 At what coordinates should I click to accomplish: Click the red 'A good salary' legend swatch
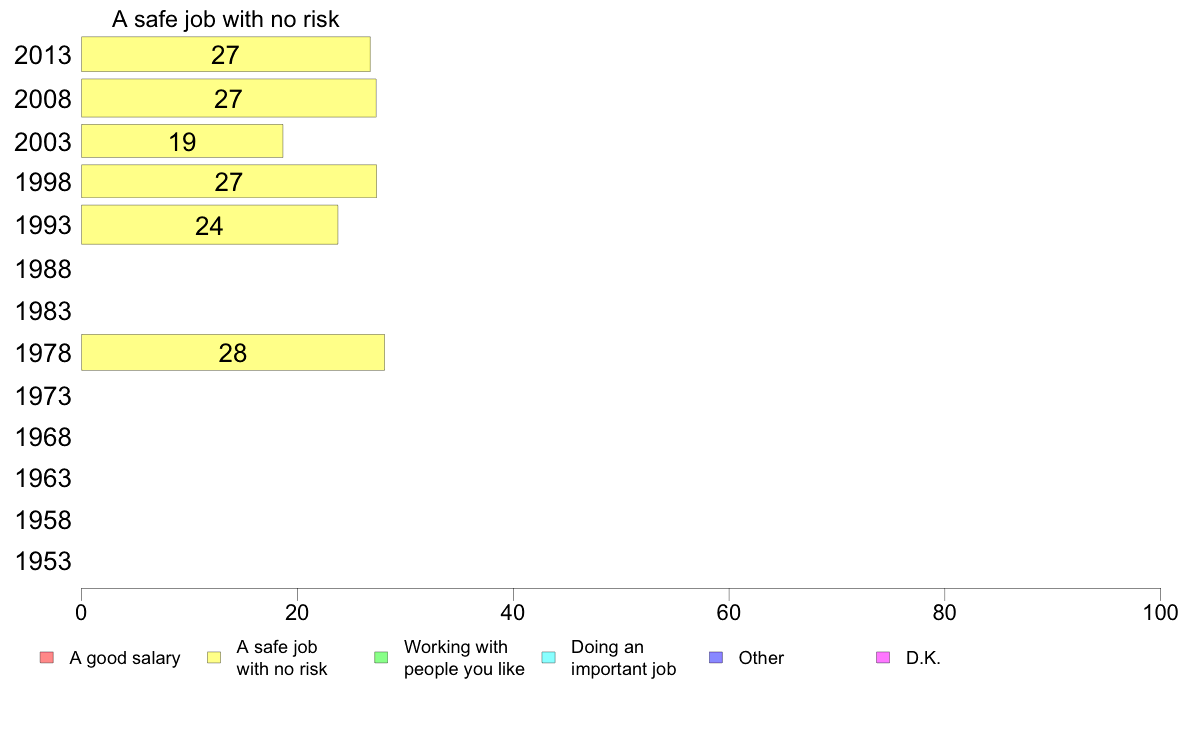click(x=47, y=657)
